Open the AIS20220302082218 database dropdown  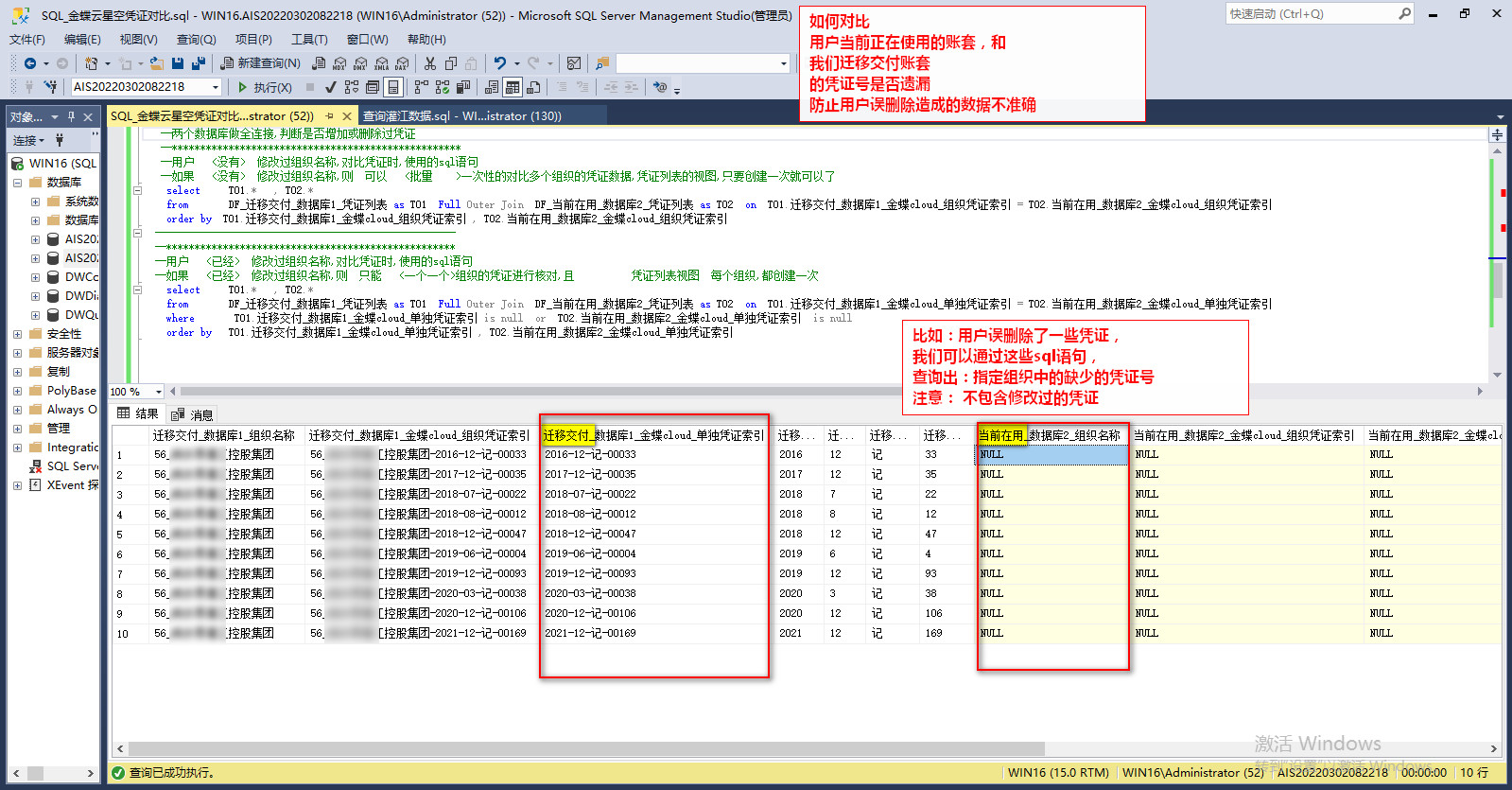pos(216,87)
